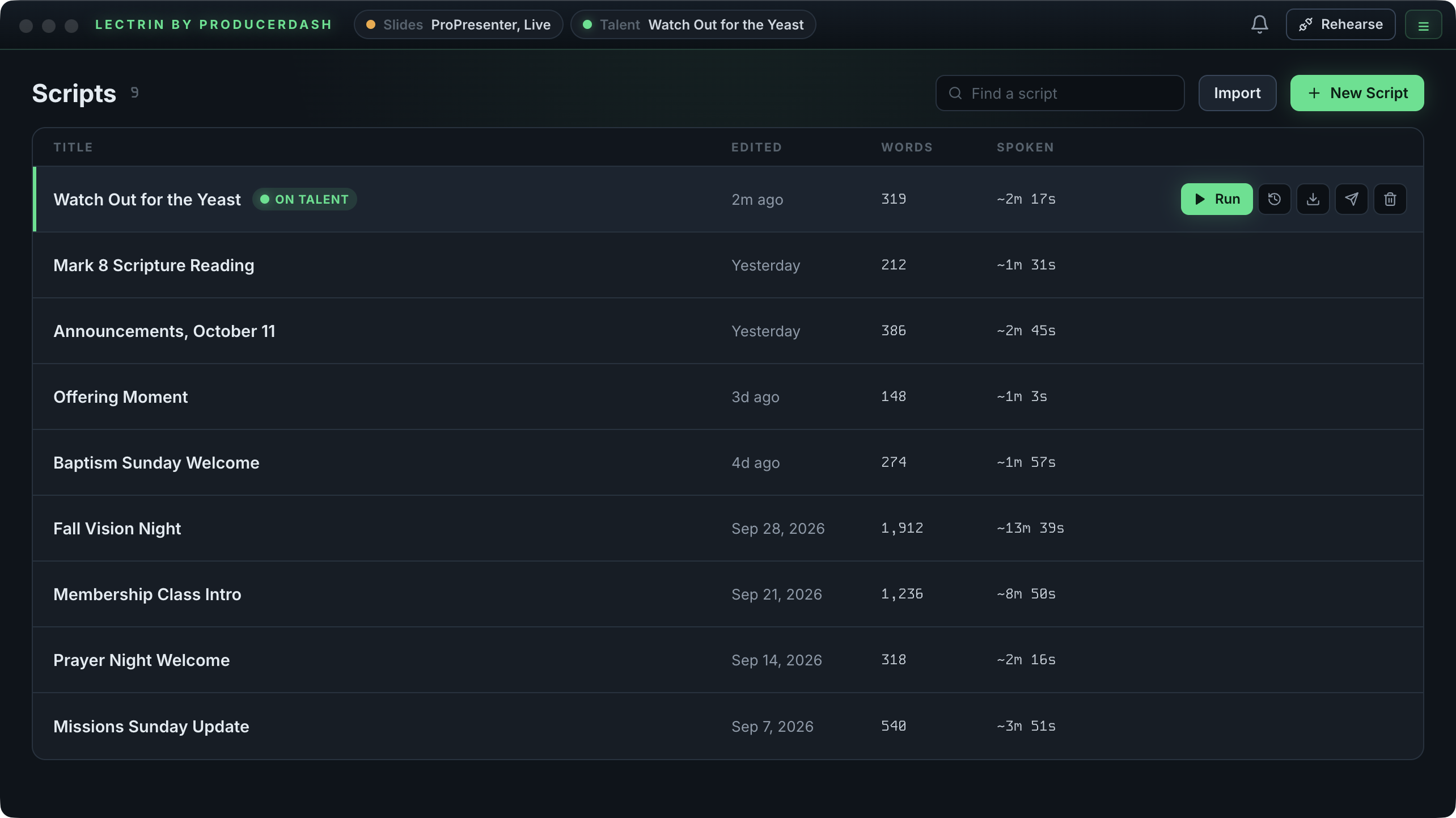Click the Scripts page heading
The width and height of the screenshot is (1456, 818).
click(74, 93)
